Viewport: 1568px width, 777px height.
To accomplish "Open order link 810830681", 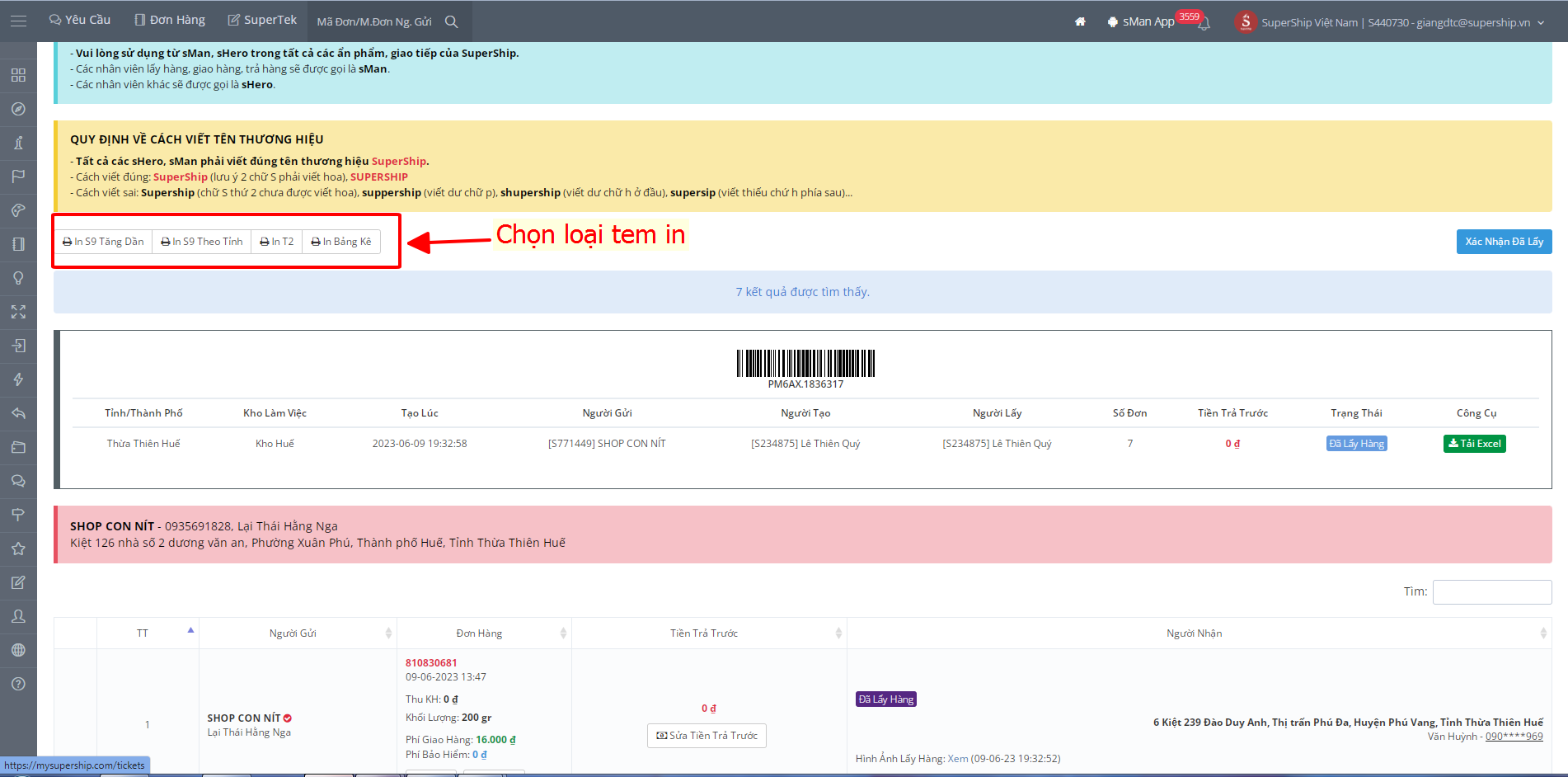I will 431,662.
